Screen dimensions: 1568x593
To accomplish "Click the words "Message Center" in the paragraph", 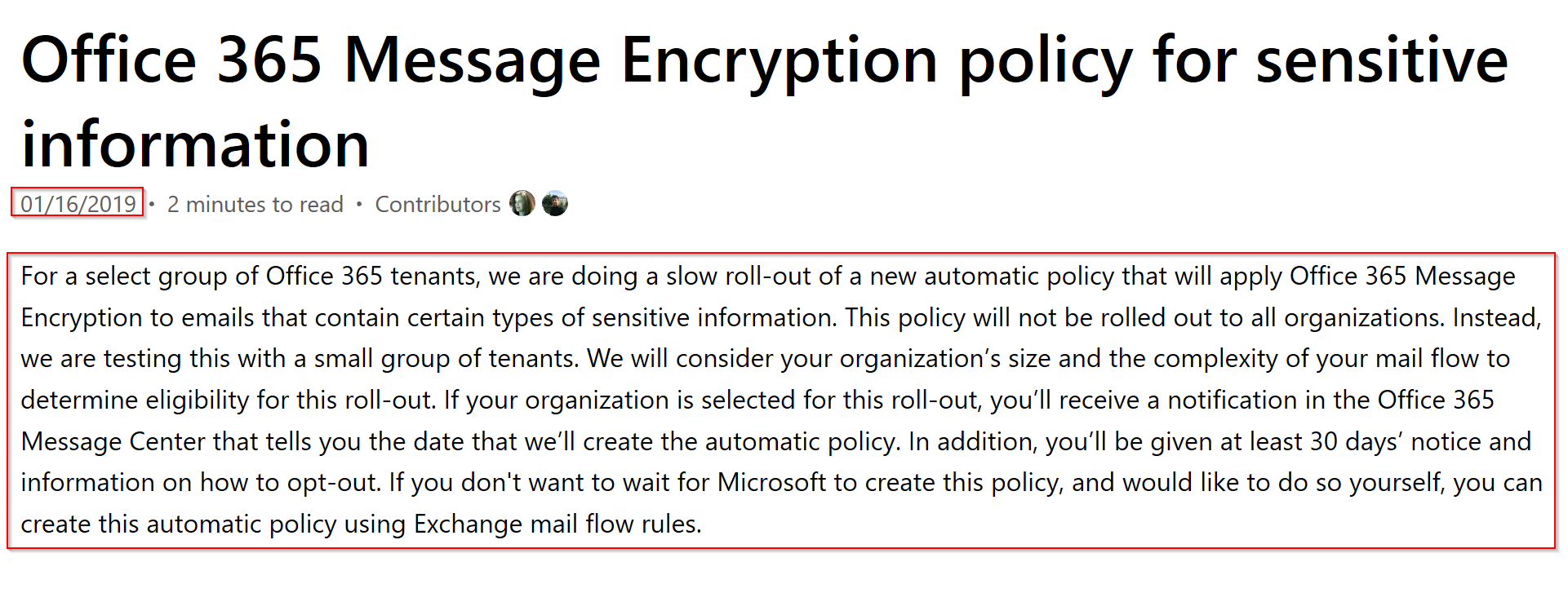I will [x=113, y=441].
